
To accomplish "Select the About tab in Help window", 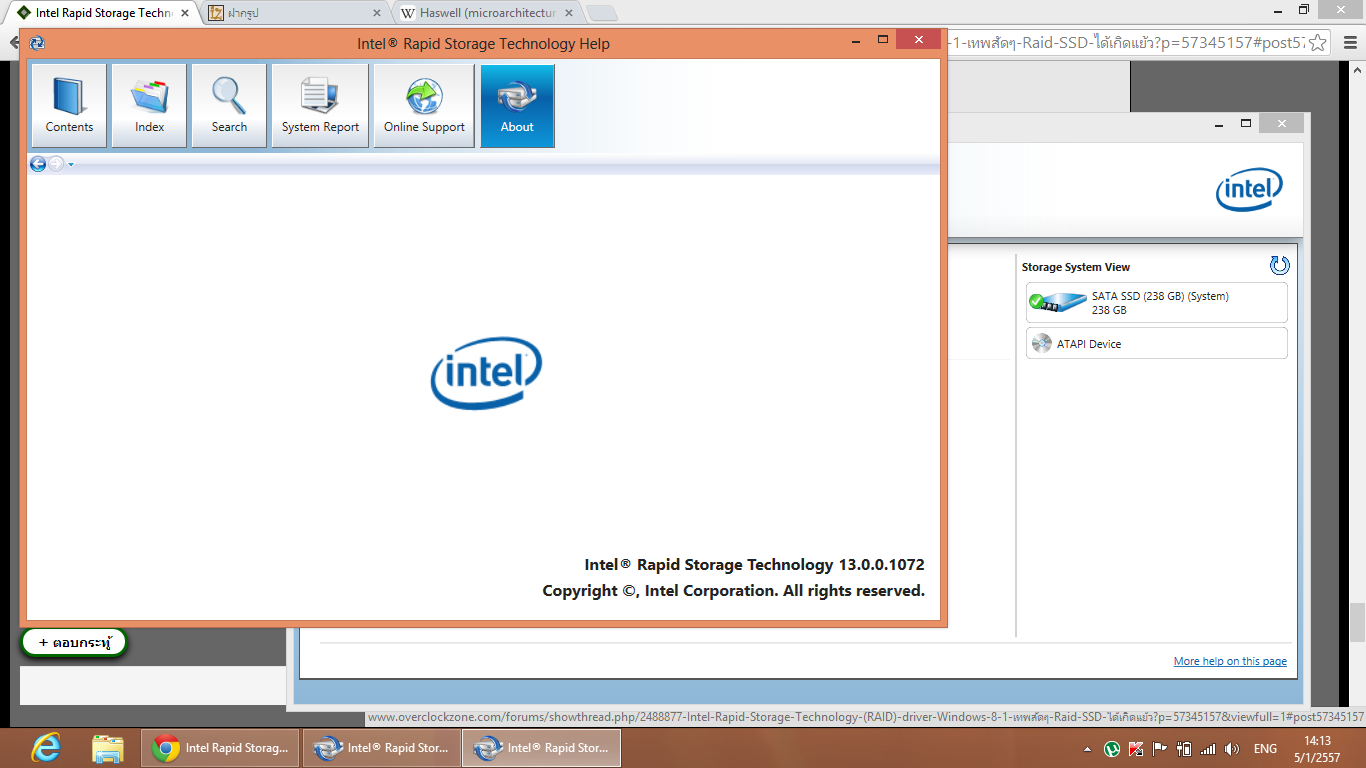I will (x=517, y=106).
